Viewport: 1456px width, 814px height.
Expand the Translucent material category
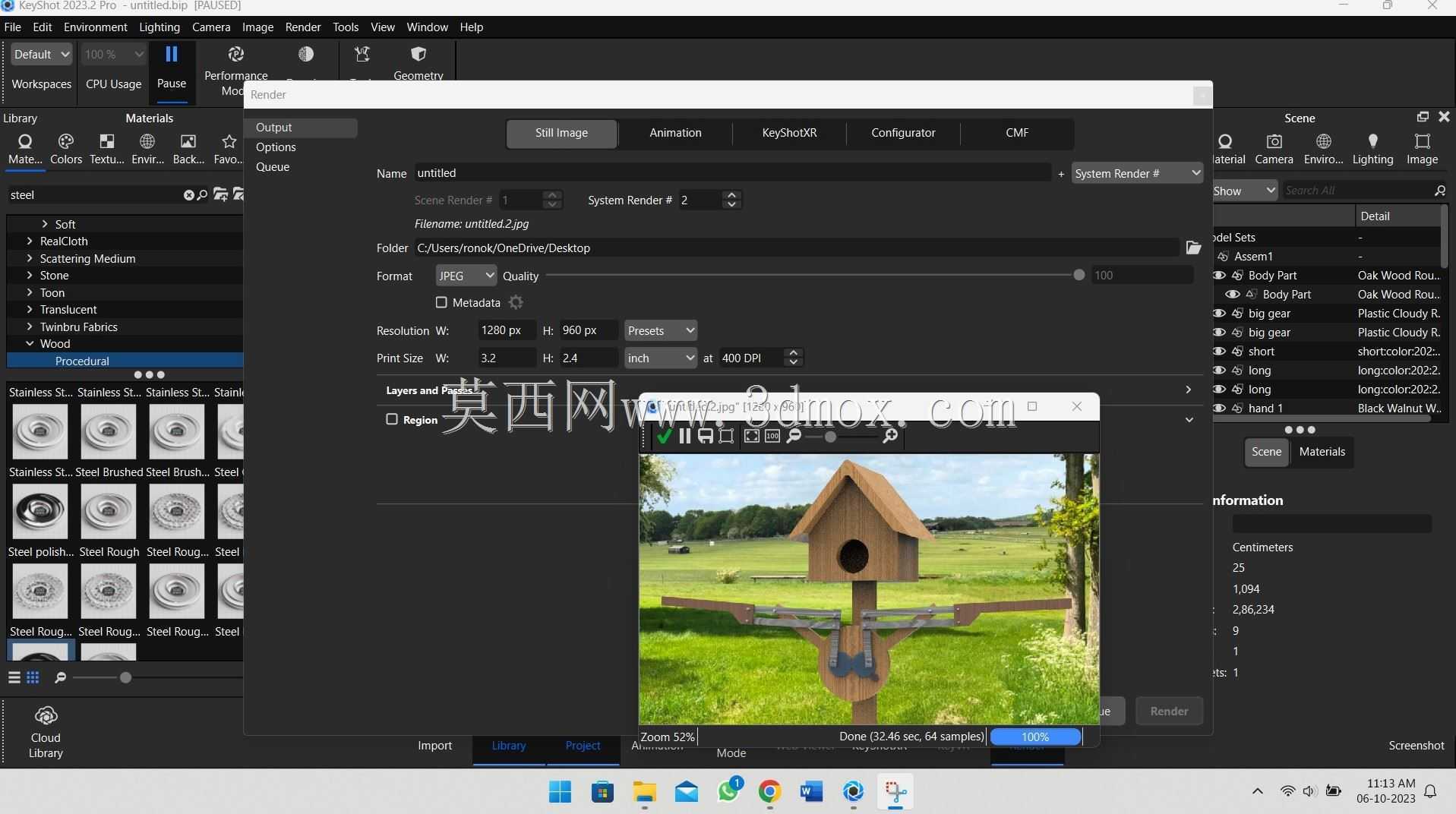point(30,310)
